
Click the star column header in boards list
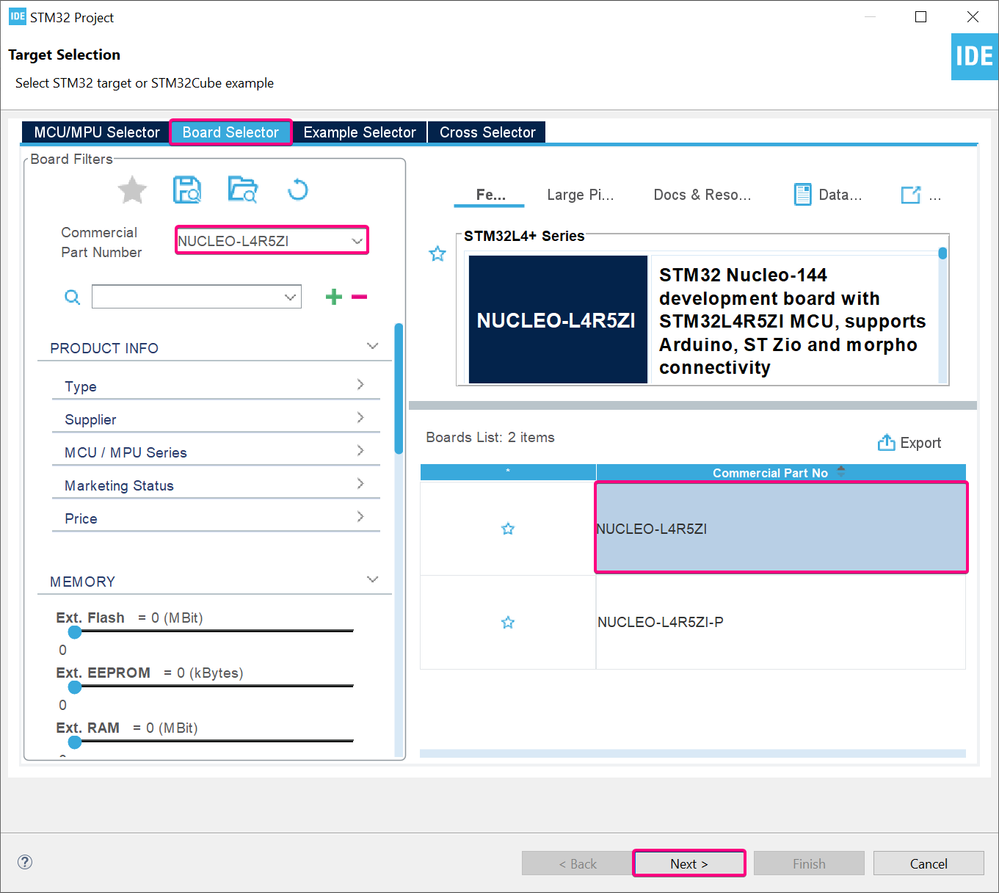[x=508, y=472]
